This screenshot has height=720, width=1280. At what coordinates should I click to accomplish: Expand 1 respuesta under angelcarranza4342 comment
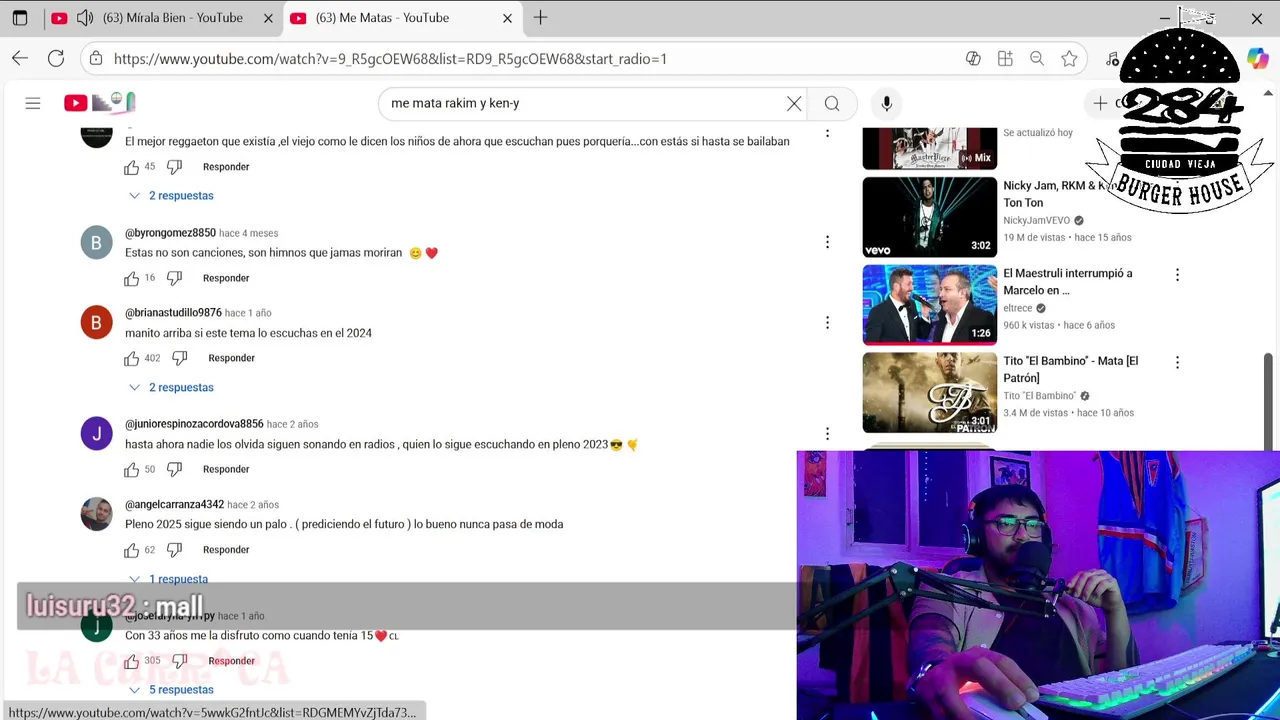tap(169, 579)
